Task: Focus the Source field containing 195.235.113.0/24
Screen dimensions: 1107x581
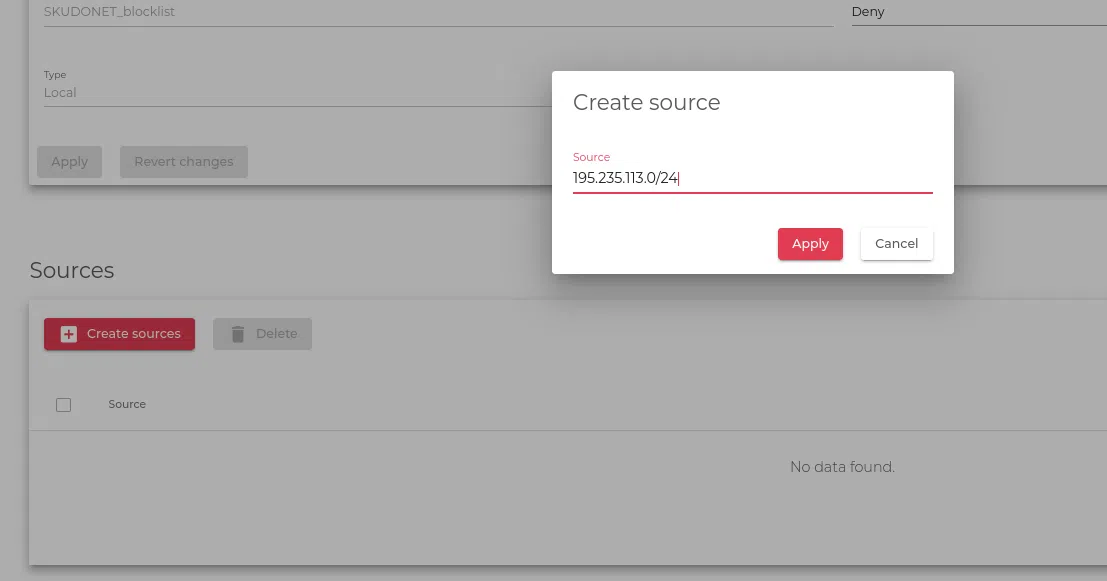Action: [751, 178]
